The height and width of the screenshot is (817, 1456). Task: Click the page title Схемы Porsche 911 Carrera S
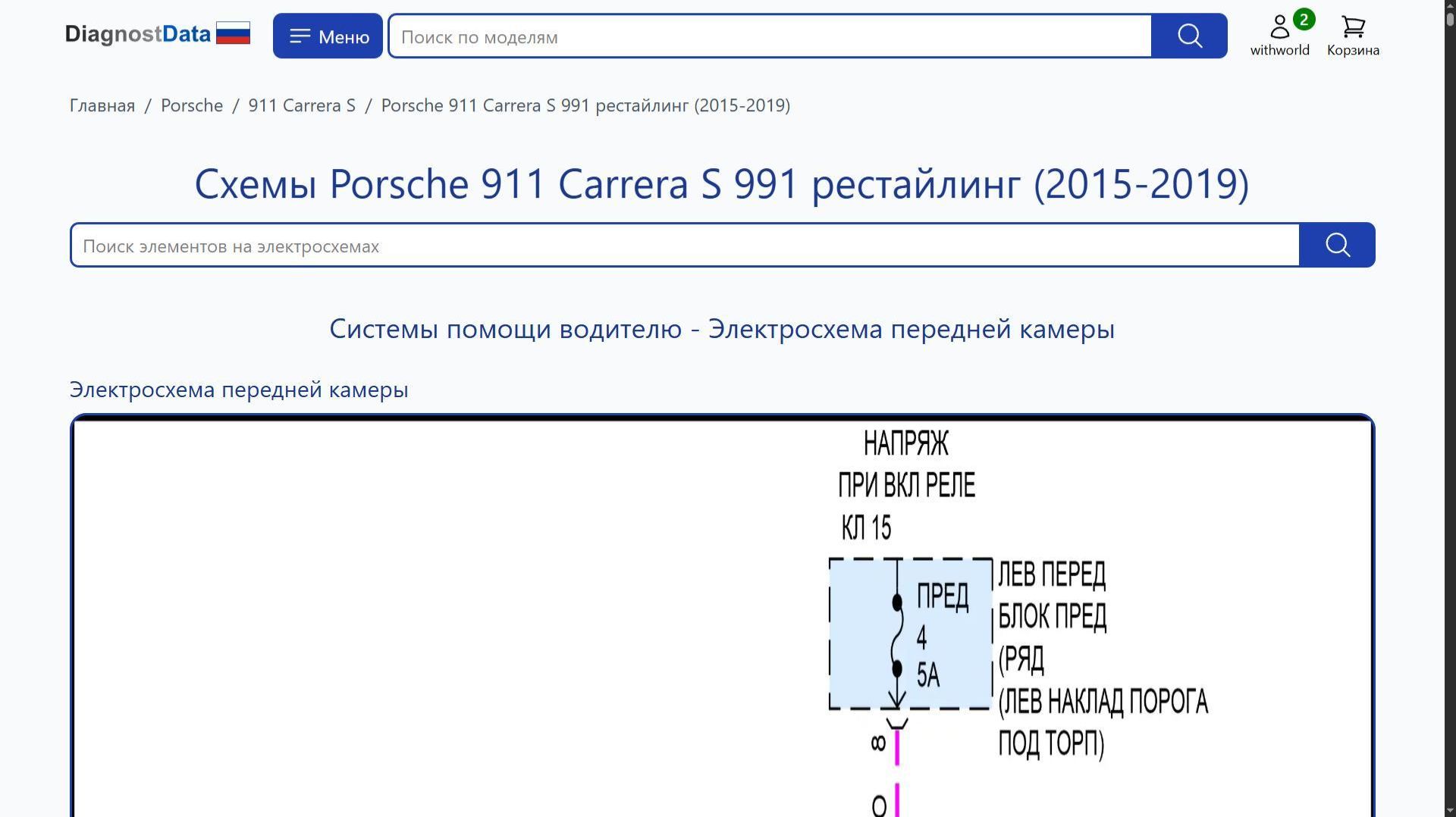722,183
